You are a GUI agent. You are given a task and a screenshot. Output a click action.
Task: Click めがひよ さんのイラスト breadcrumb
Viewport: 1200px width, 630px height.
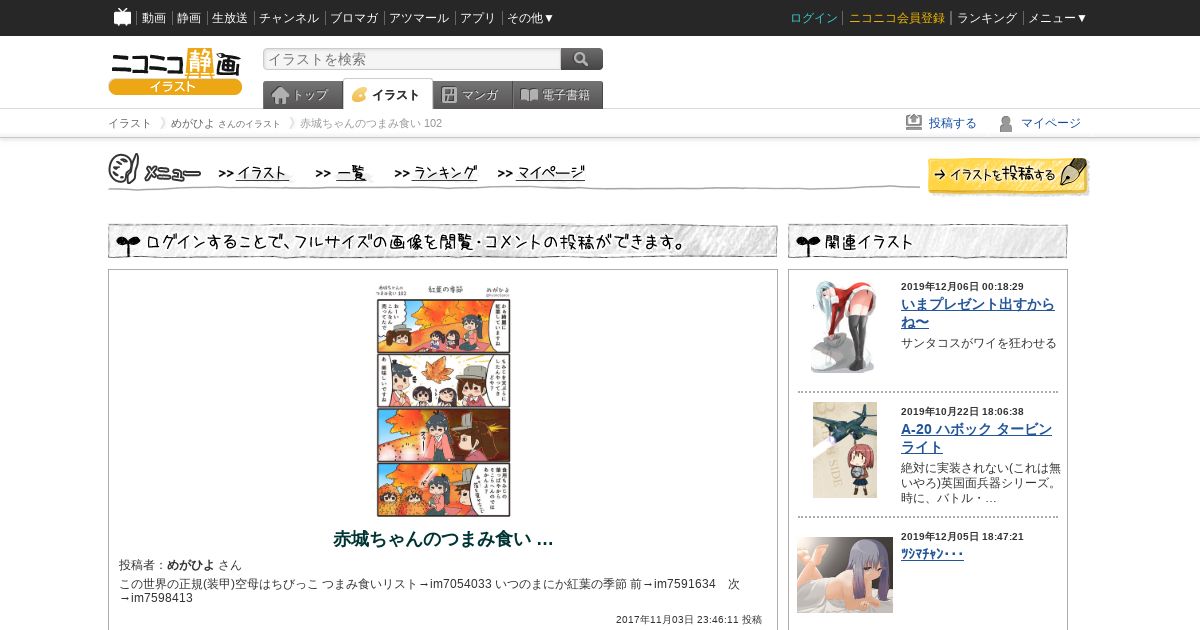pyautogui.click(x=226, y=123)
